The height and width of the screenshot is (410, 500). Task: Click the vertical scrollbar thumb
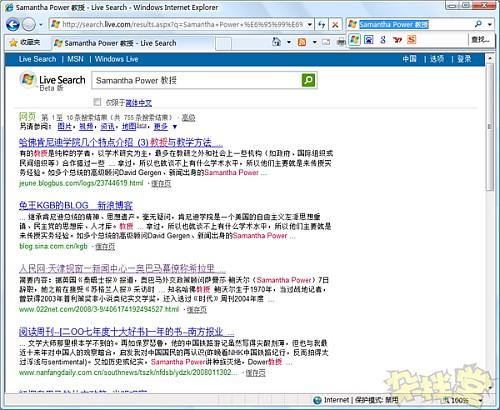(x=489, y=127)
